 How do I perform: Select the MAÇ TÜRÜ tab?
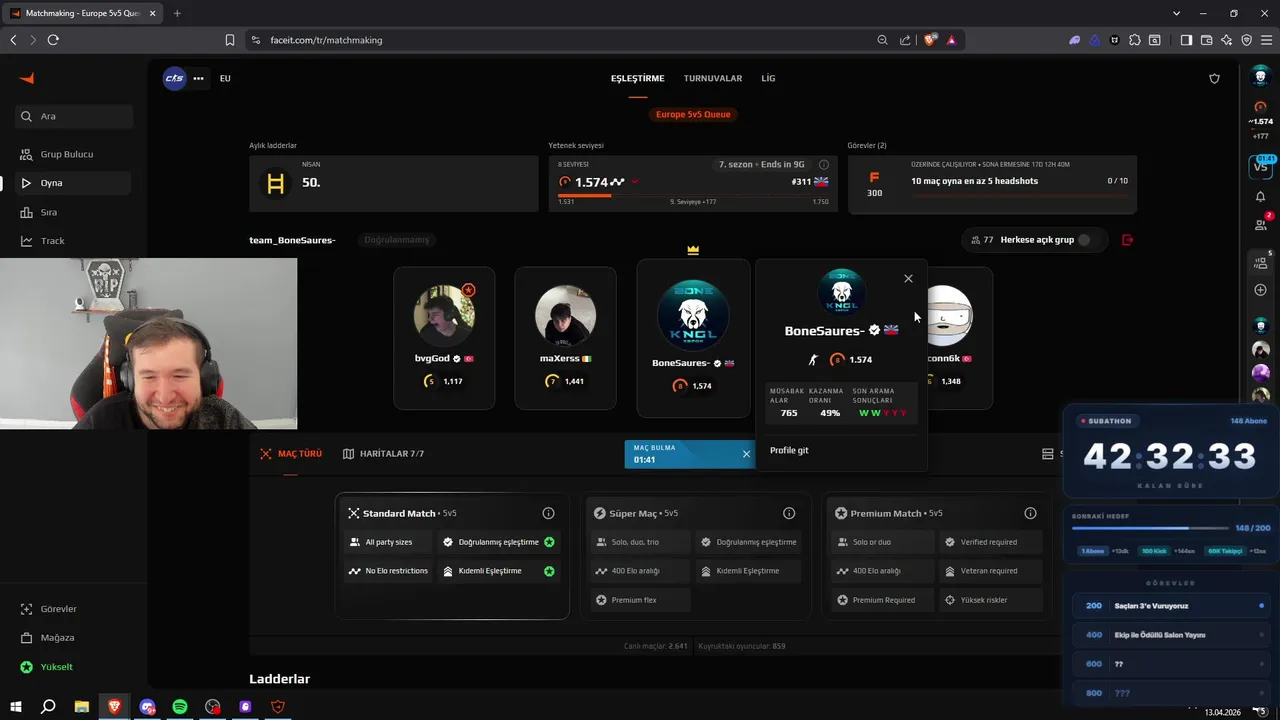click(x=291, y=454)
